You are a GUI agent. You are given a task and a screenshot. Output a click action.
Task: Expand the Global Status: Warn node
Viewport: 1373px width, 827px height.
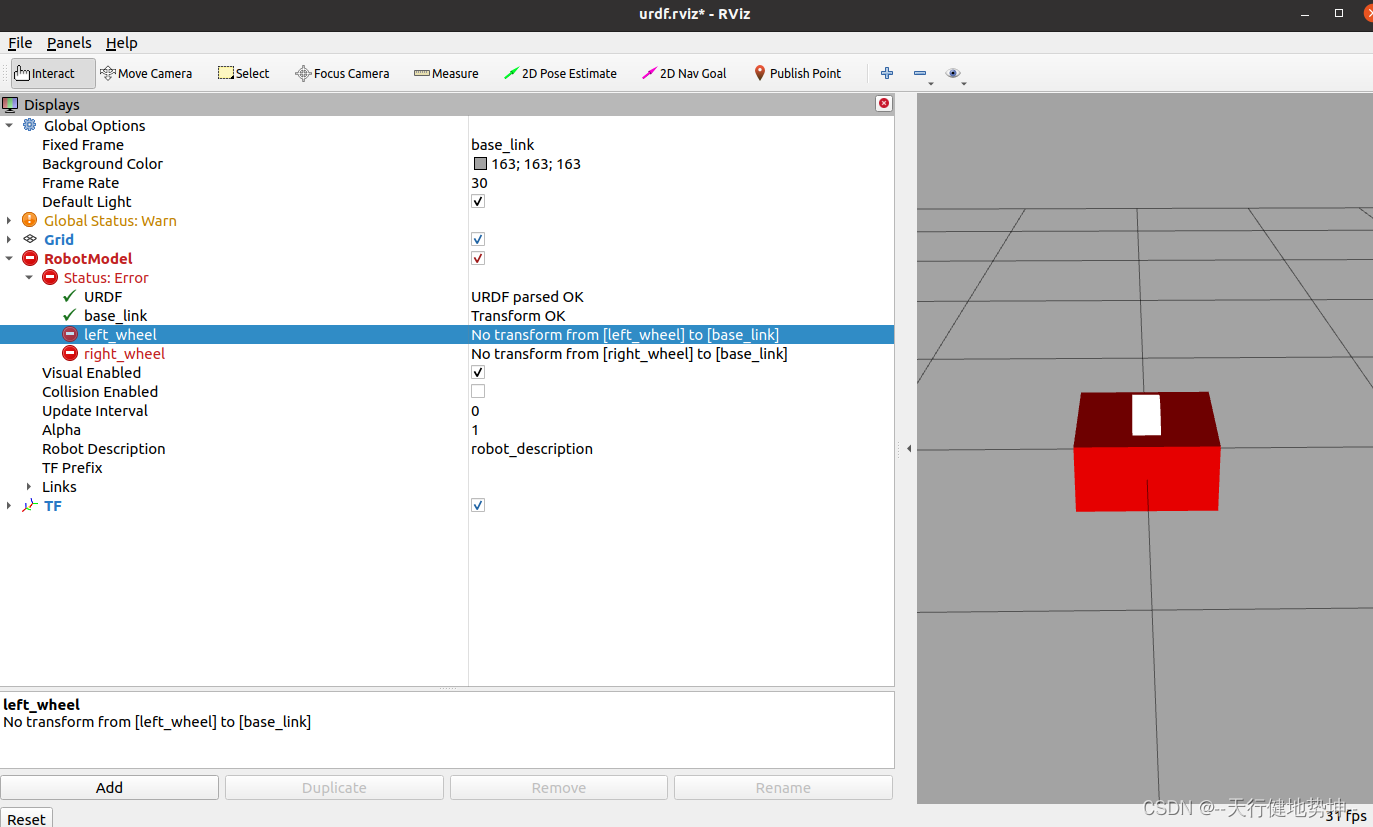coord(9,221)
